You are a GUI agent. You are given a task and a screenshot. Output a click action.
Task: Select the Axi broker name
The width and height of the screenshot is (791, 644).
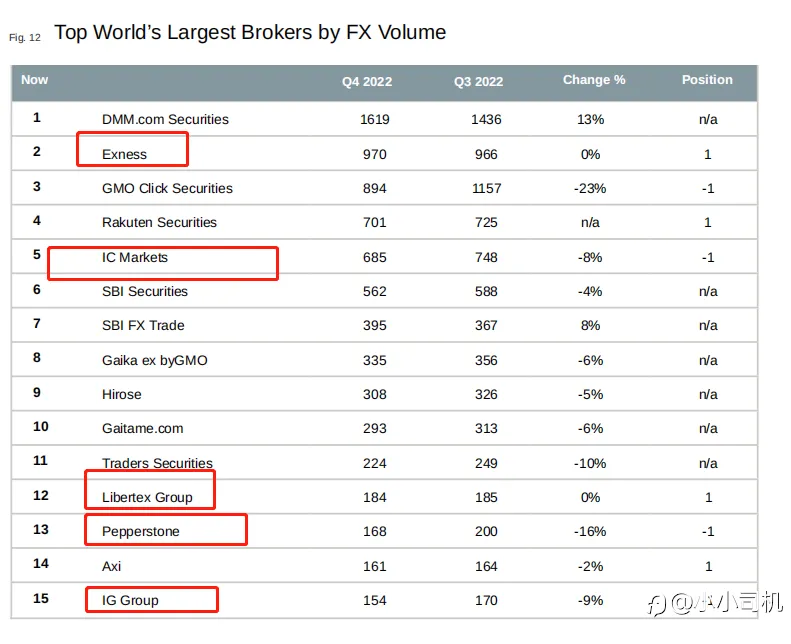[x=111, y=566]
